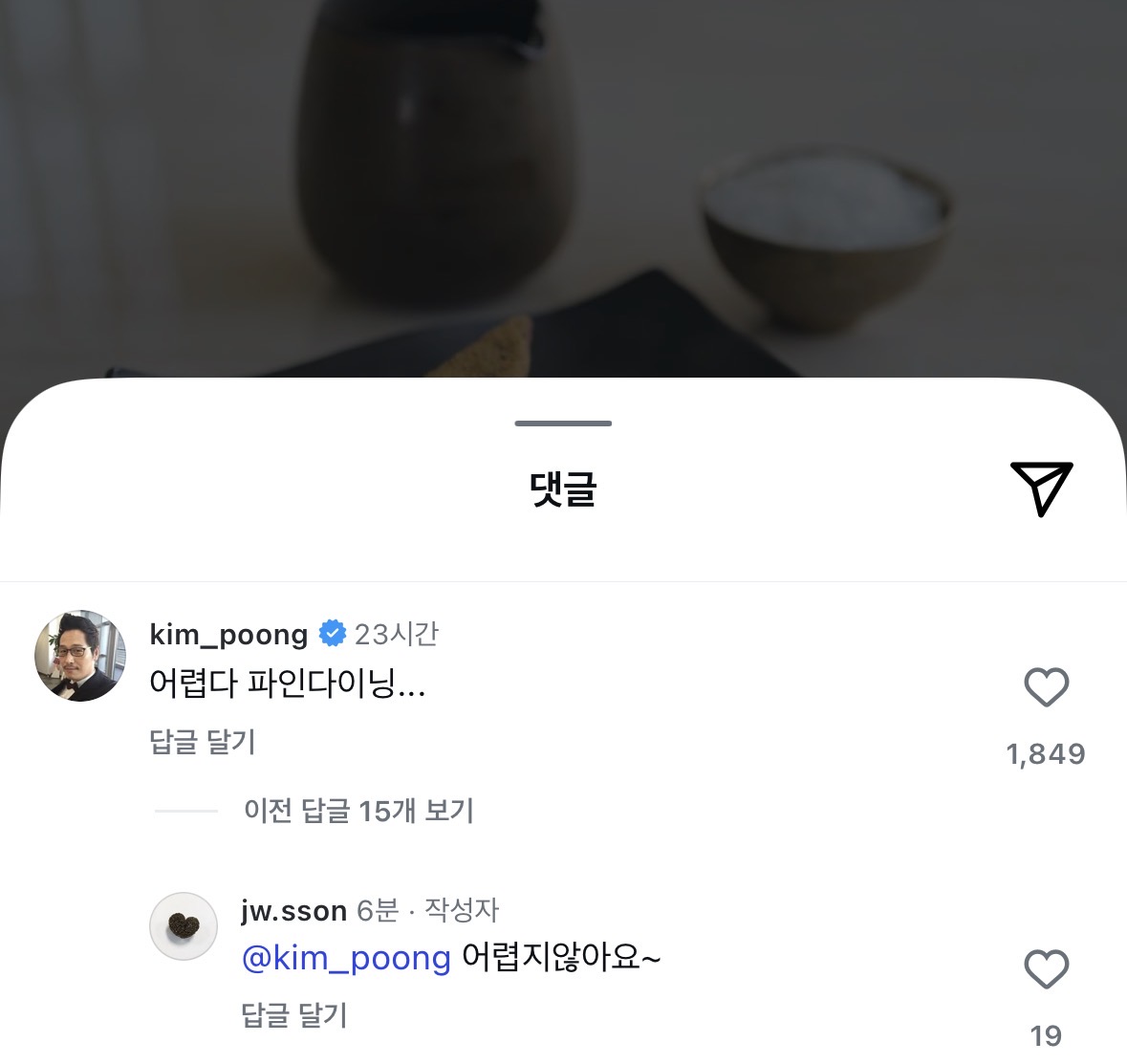Reply to kim_poong via 답글 달기
This screenshot has width=1127, height=1064.
pos(203,741)
